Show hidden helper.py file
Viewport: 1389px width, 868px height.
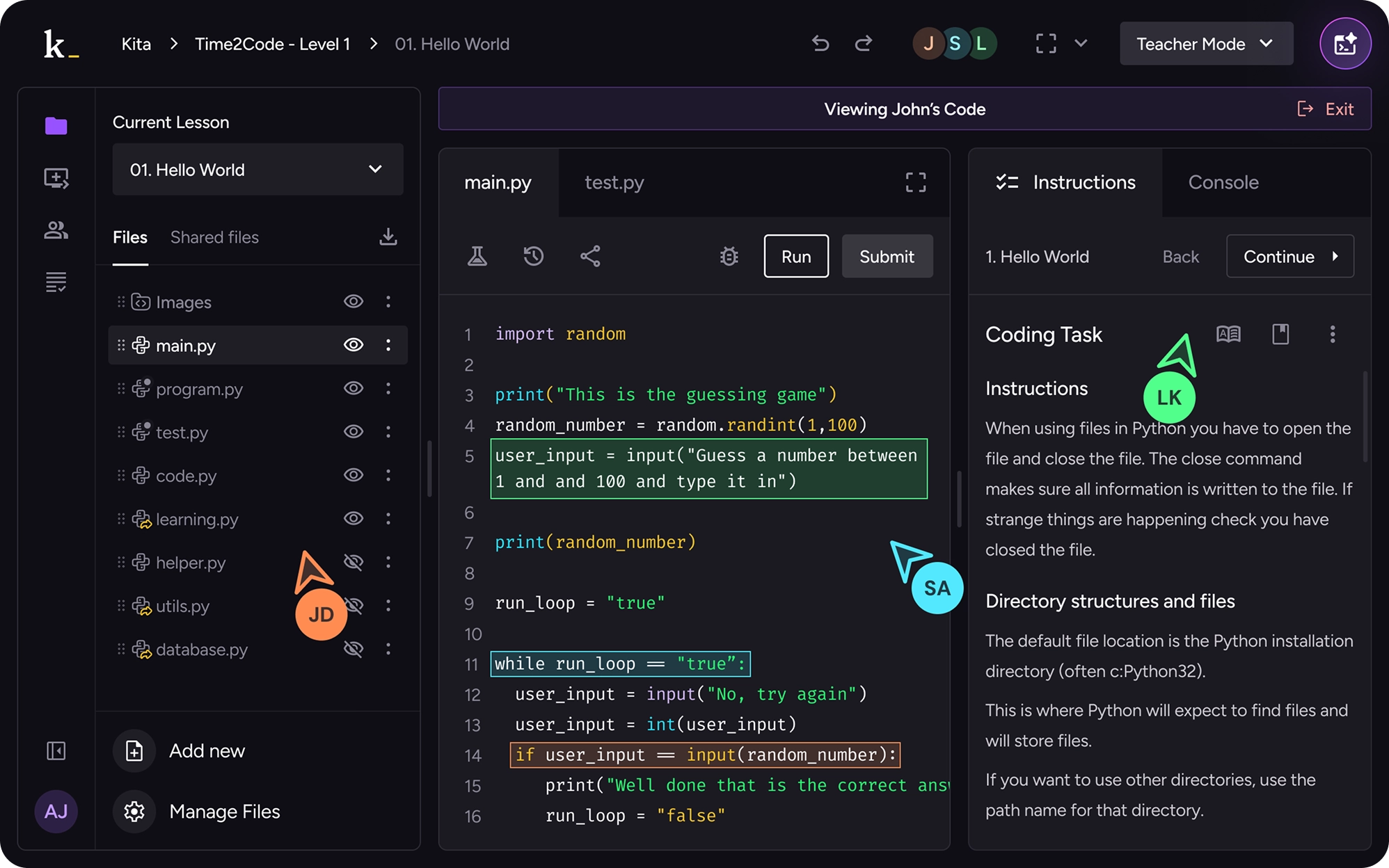point(354,562)
